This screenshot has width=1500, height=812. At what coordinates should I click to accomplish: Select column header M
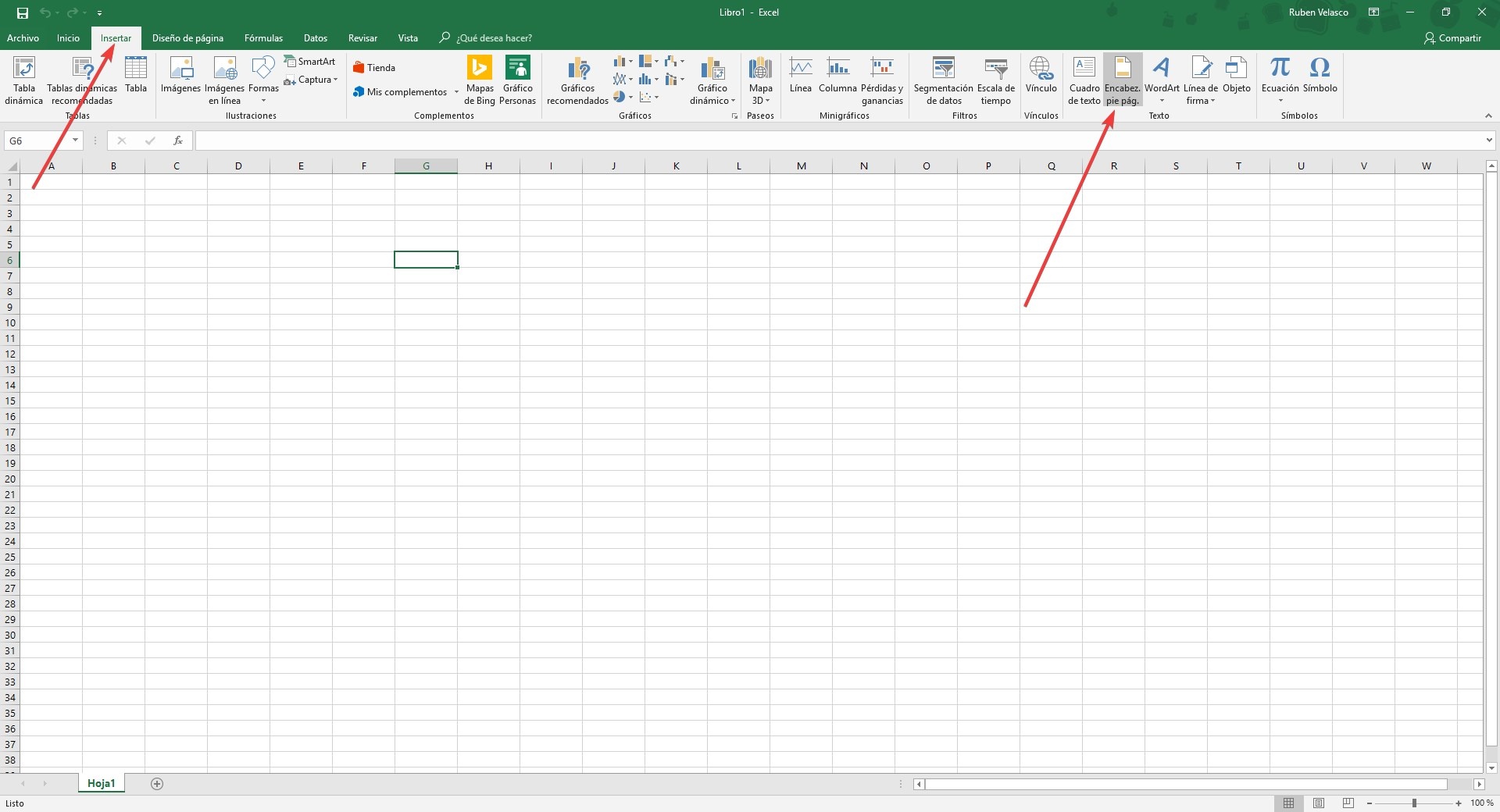801,166
